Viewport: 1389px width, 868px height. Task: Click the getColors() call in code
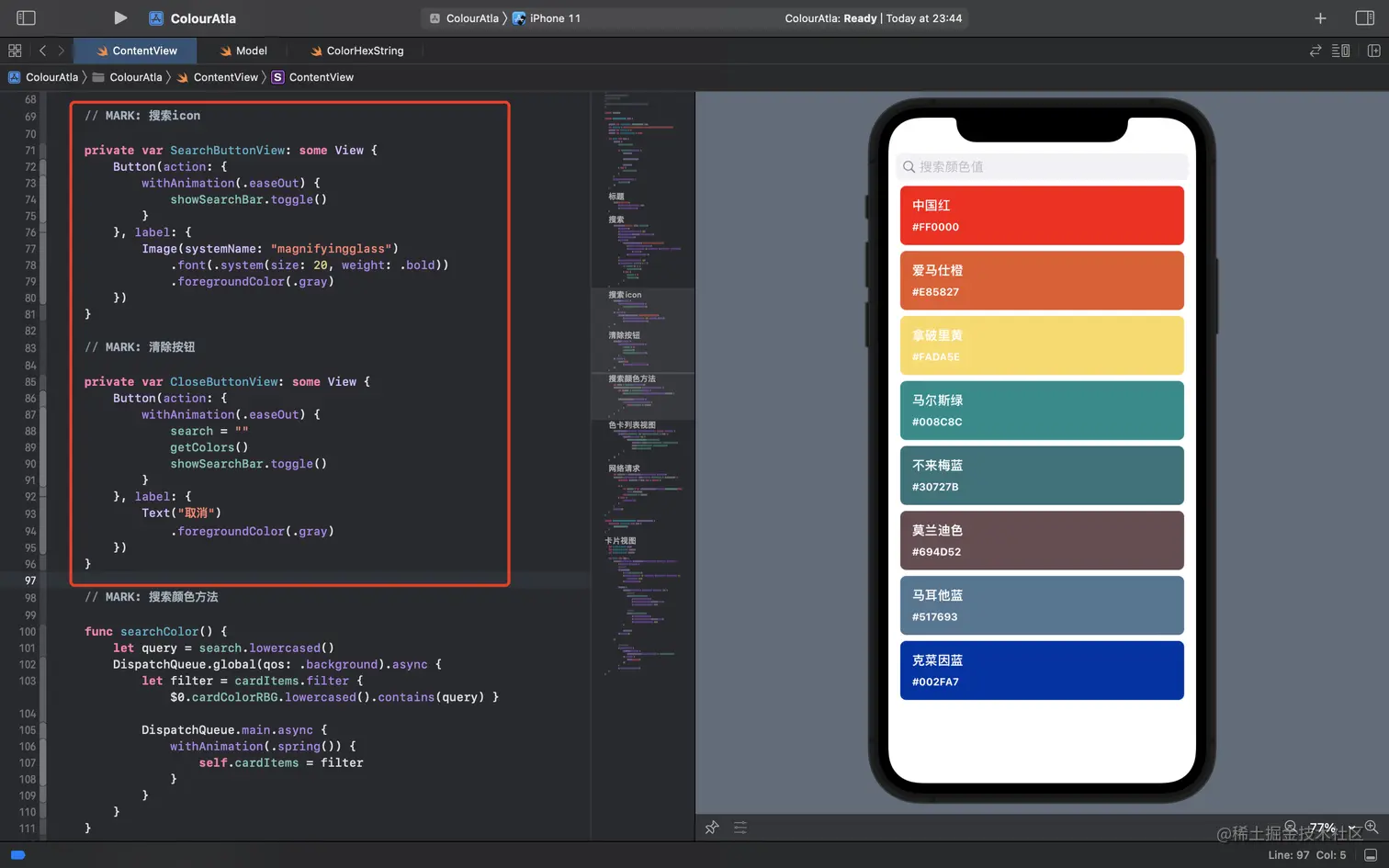coord(209,448)
